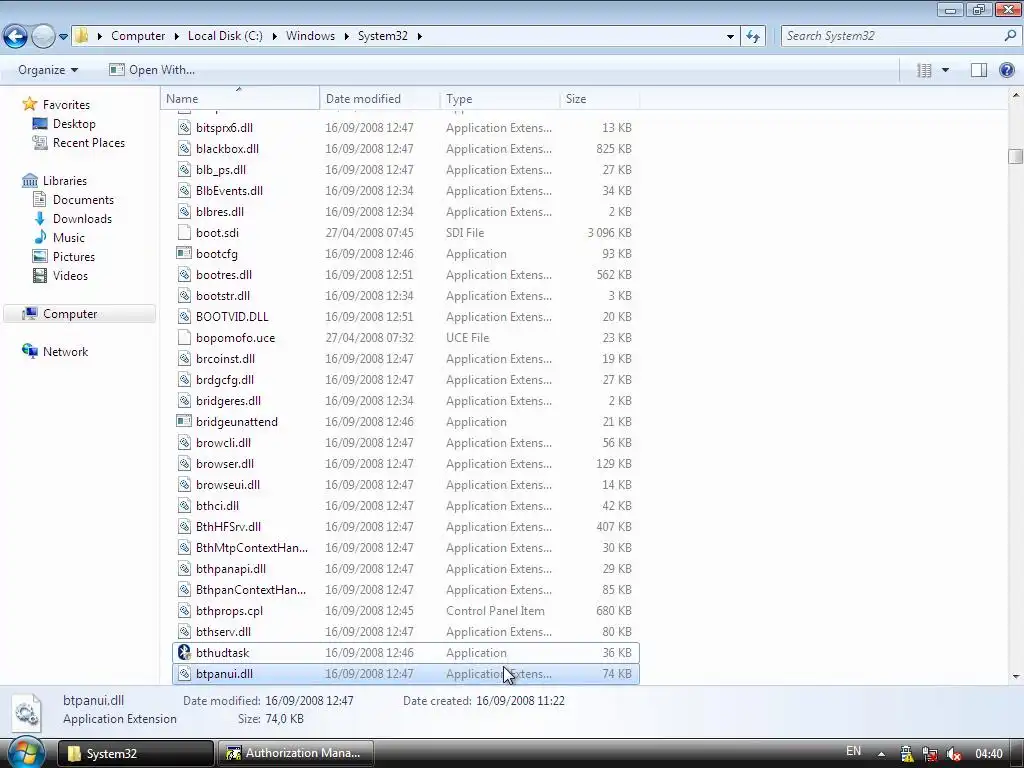This screenshot has height=768, width=1024.
Task: Open the Organize menu
Action: 48,70
